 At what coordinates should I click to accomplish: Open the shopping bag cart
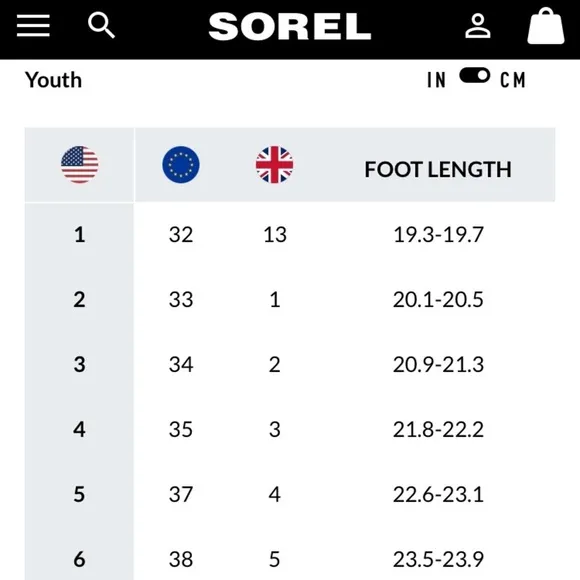click(x=546, y=26)
